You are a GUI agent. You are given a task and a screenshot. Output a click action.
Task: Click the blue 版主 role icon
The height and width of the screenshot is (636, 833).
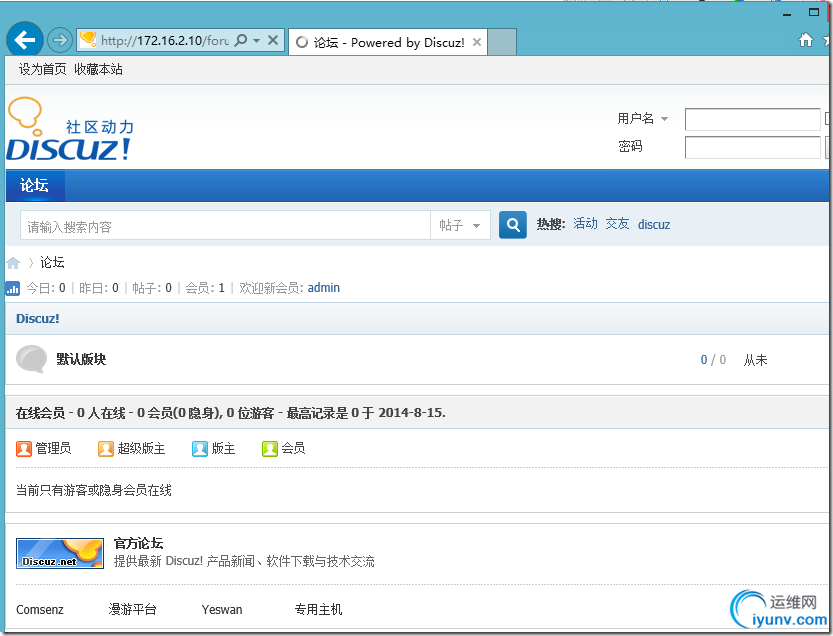(x=200, y=449)
